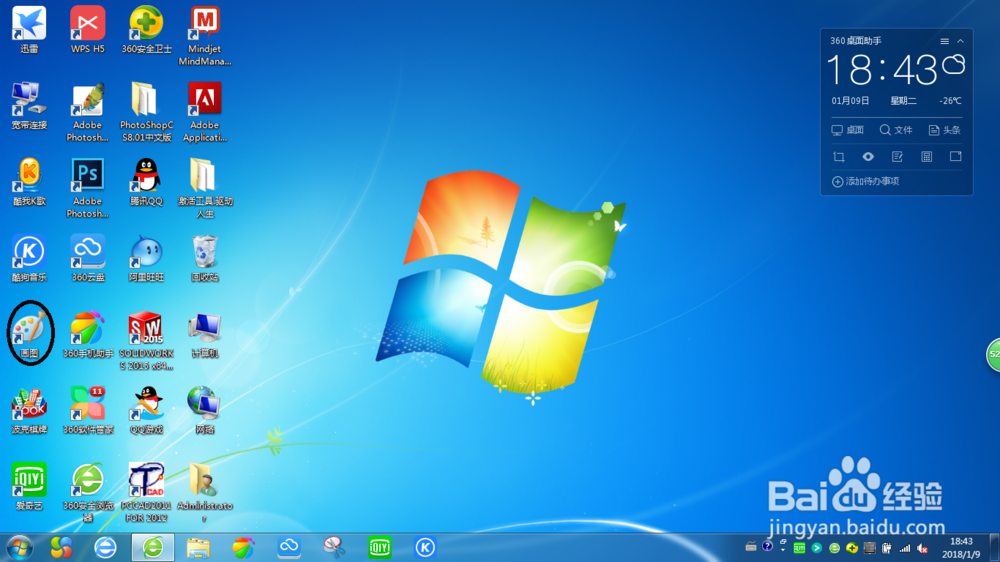The height and width of the screenshot is (562, 1000).
Task: Select the 酷我K歌 desktop icon
Action: coord(29,182)
